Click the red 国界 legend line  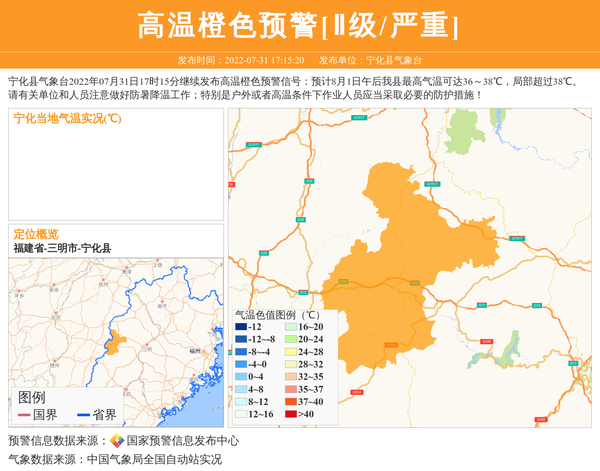(23, 414)
